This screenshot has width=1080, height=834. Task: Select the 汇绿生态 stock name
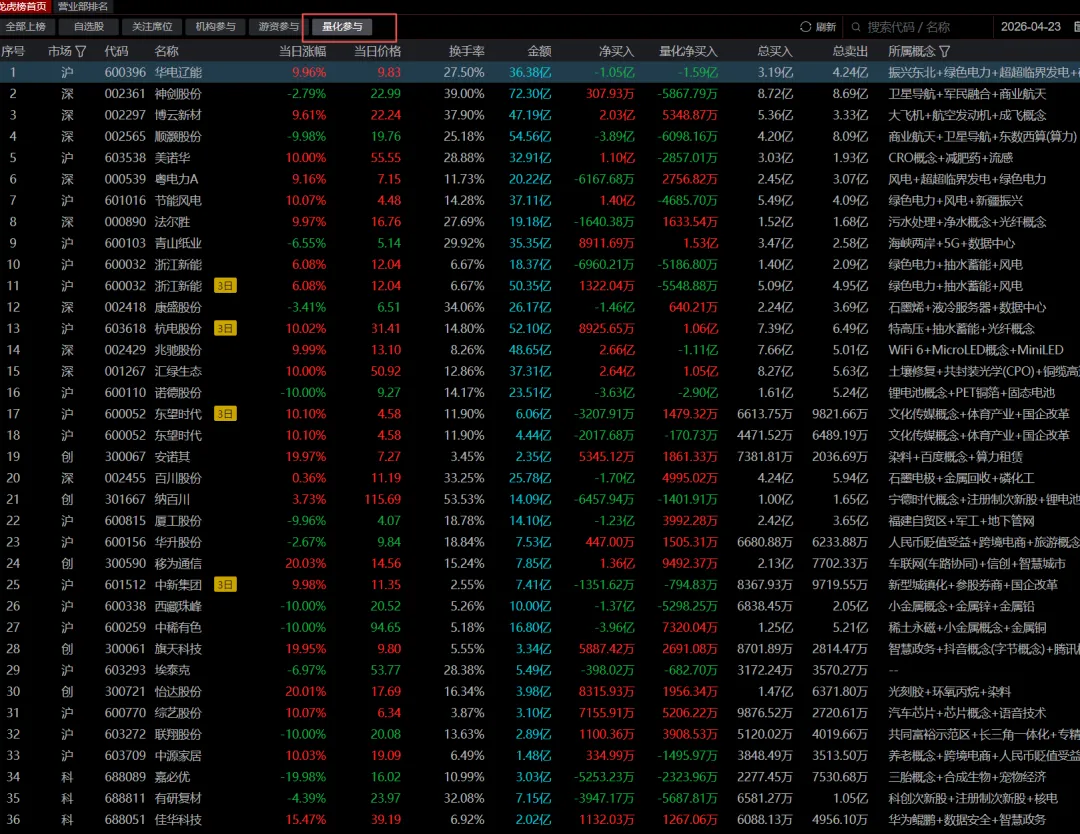(x=178, y=371)
